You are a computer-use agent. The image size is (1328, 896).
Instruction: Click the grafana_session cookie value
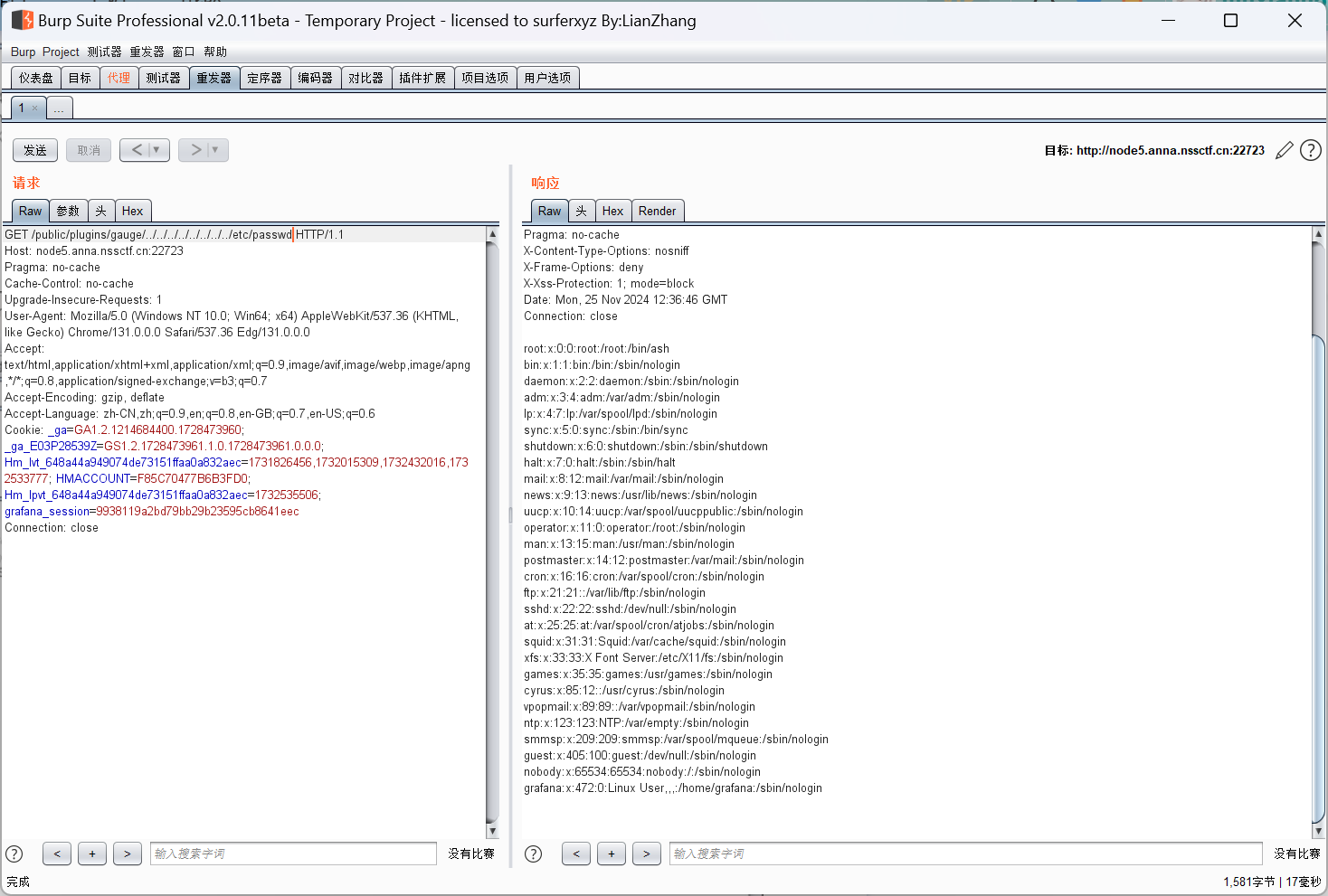coord(197,512)
